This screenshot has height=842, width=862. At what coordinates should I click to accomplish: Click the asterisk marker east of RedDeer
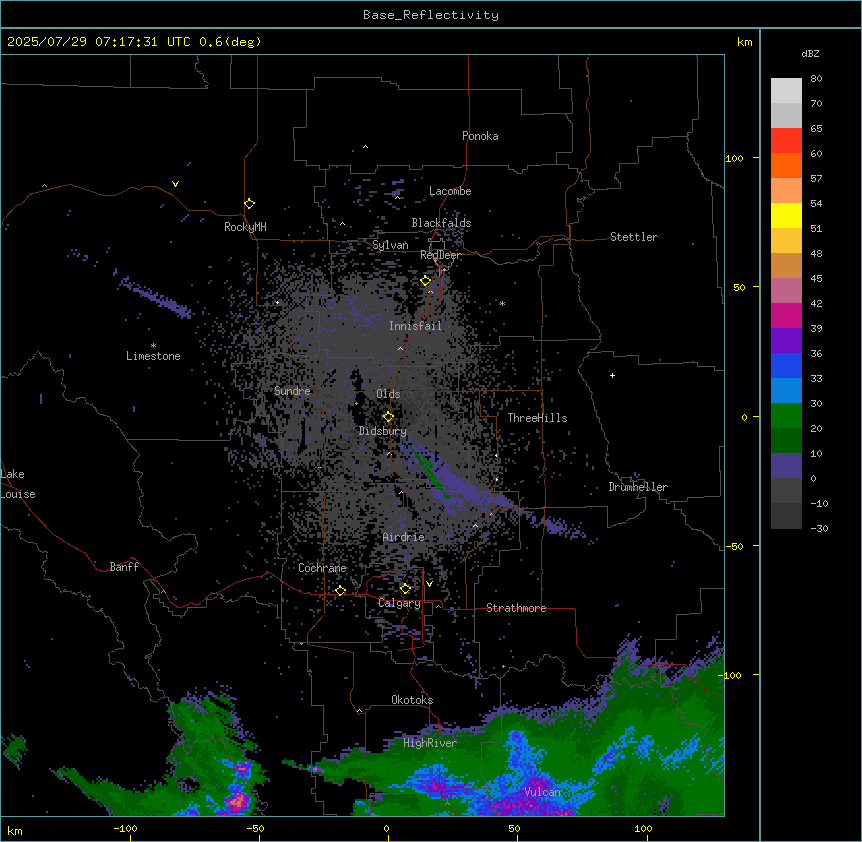tap(502, 303)
